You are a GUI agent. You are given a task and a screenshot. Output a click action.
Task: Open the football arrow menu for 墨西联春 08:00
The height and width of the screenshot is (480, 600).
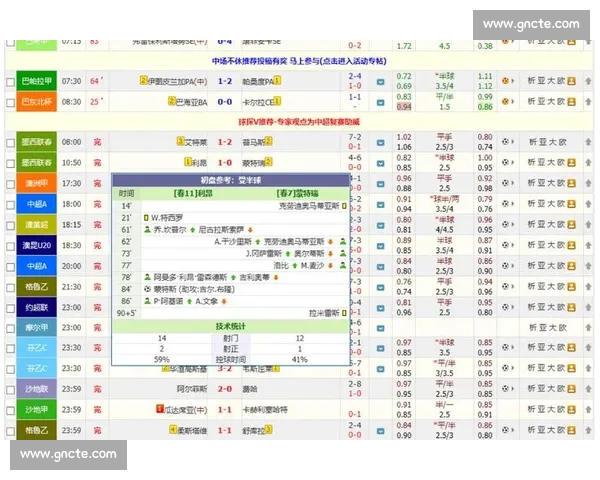click(x=508, y=142)
